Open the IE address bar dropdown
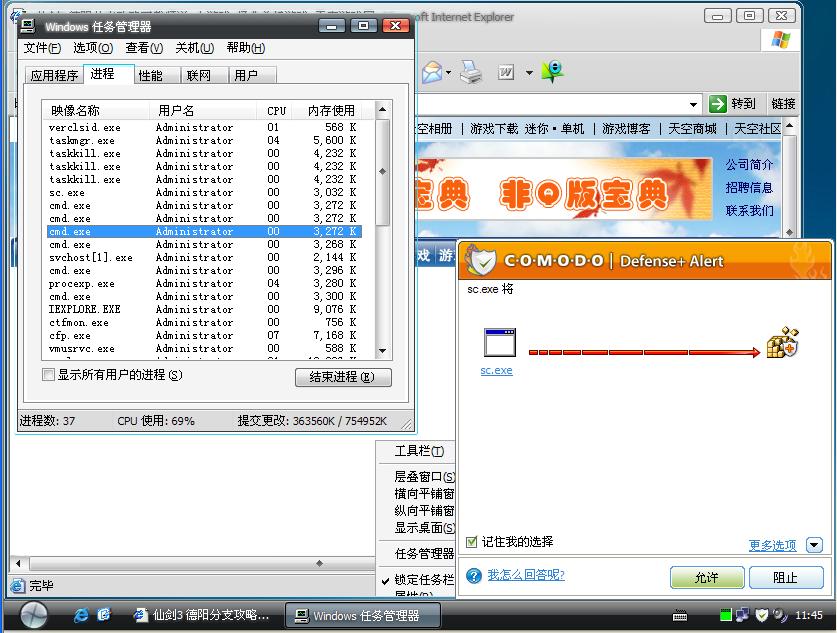This screenshot has width=837, height=633. click(693, 105)
